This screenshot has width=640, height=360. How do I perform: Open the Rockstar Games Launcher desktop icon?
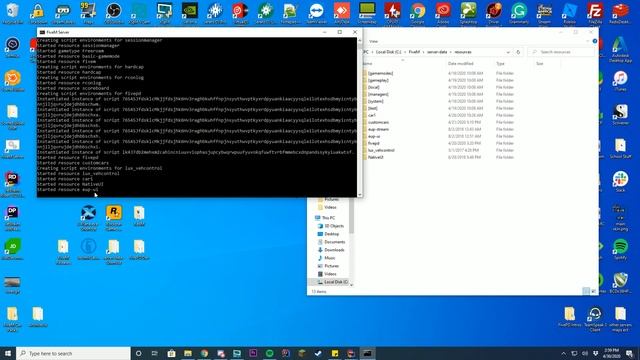tap(113, 218)
